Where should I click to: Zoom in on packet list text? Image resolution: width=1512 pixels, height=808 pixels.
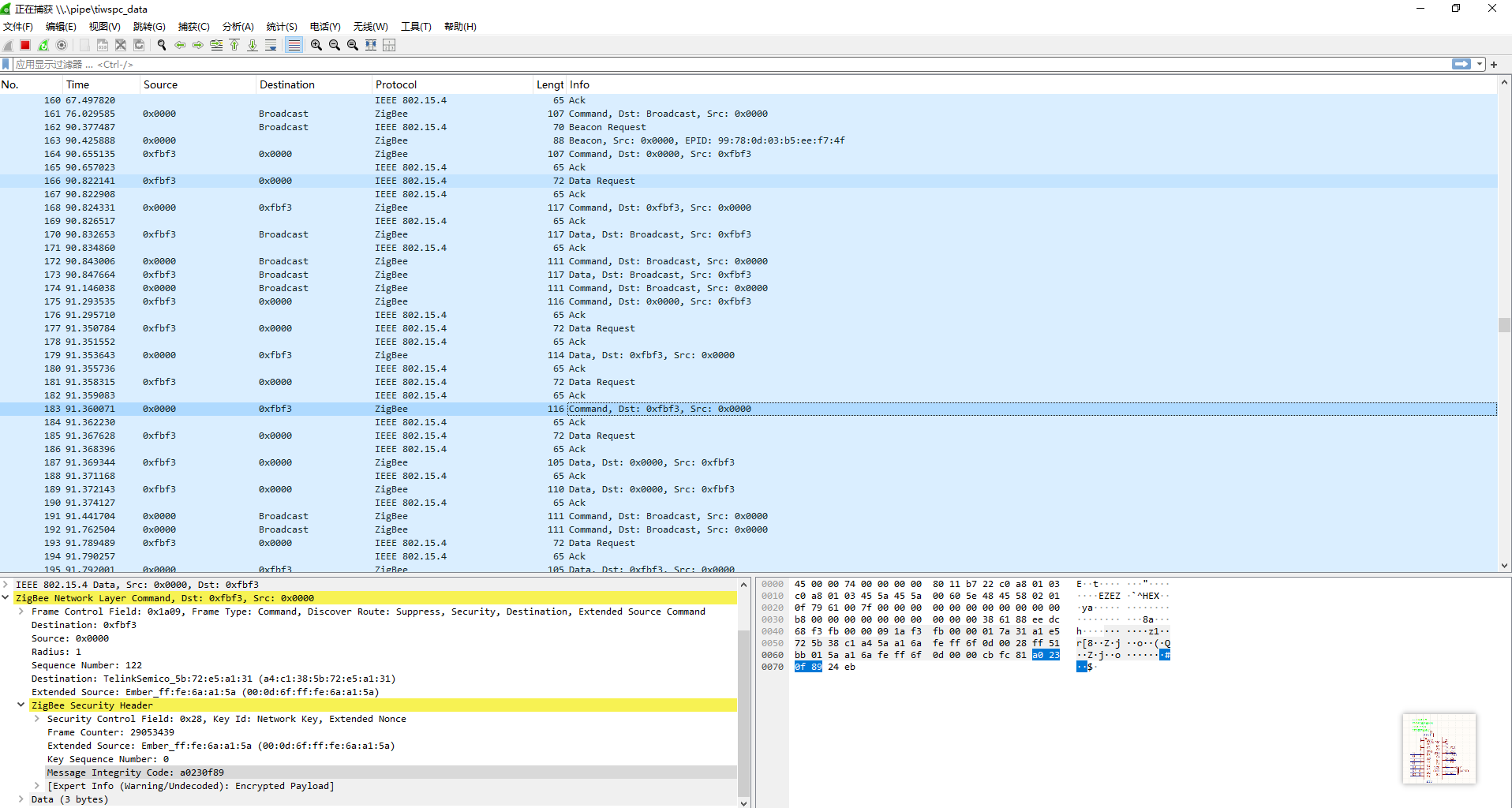coord(316,45)
